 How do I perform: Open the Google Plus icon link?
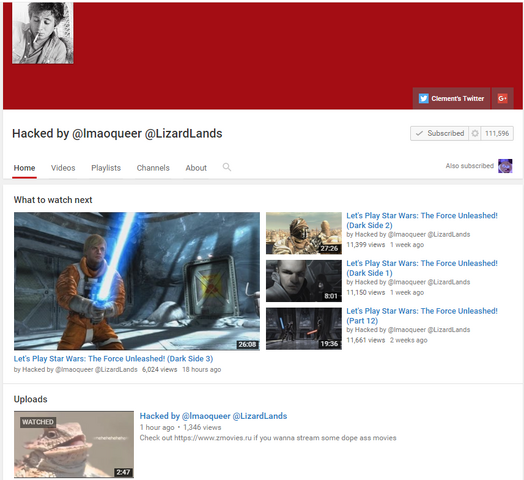pyautogui.click(x=502, y=99)
